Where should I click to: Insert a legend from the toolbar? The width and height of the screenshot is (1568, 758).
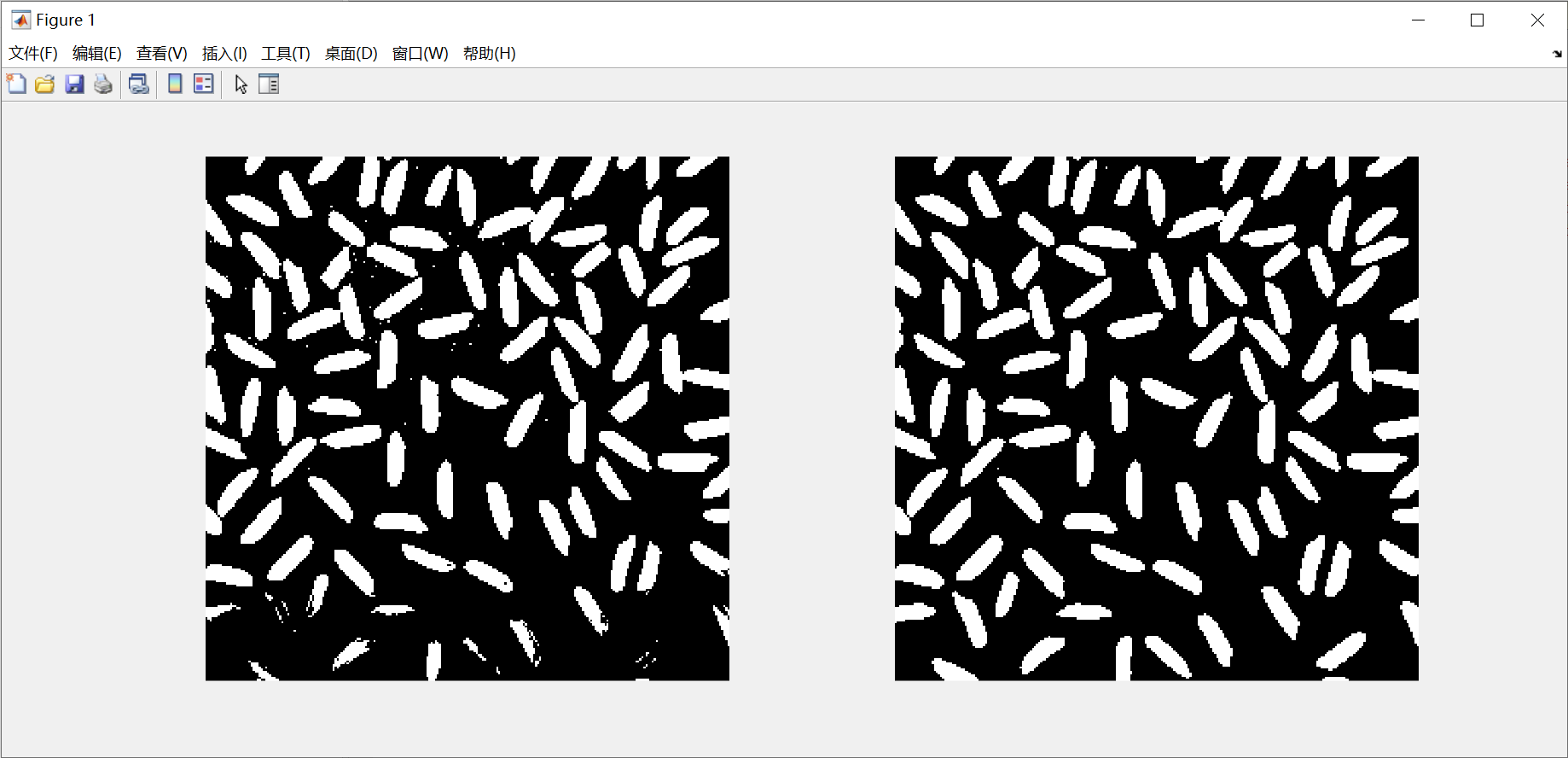tap(204, 84)
